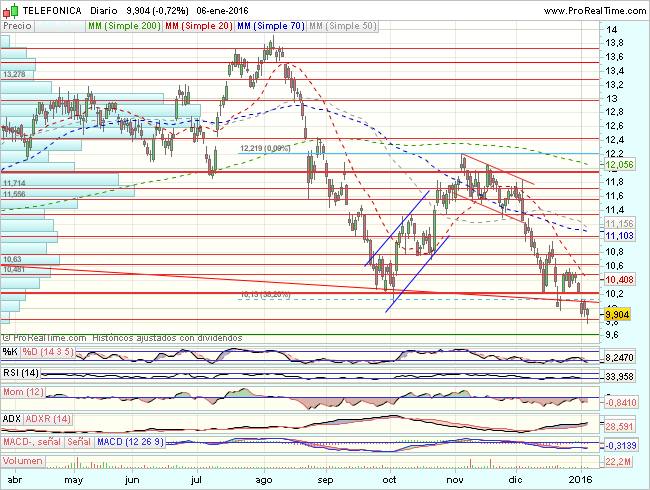Click the 9,6 price axis label

[x=614, y=335]
